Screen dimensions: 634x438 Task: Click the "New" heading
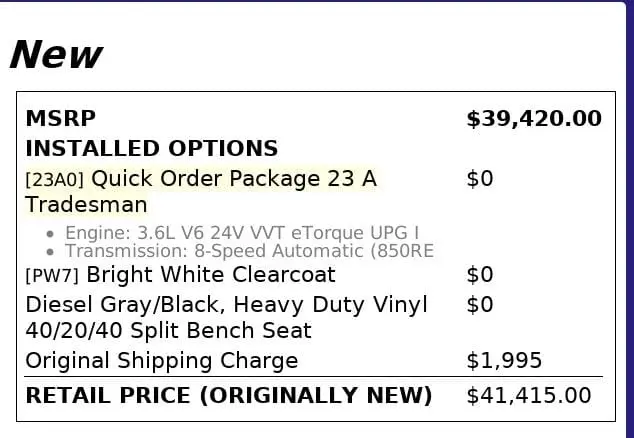coord(55,53)
